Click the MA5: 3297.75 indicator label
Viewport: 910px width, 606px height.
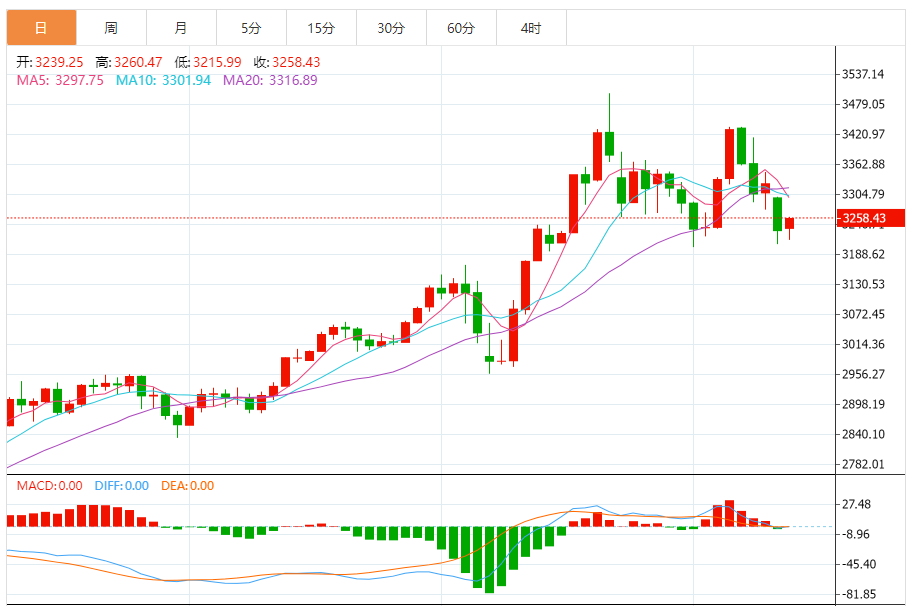[x=60, y=80]
